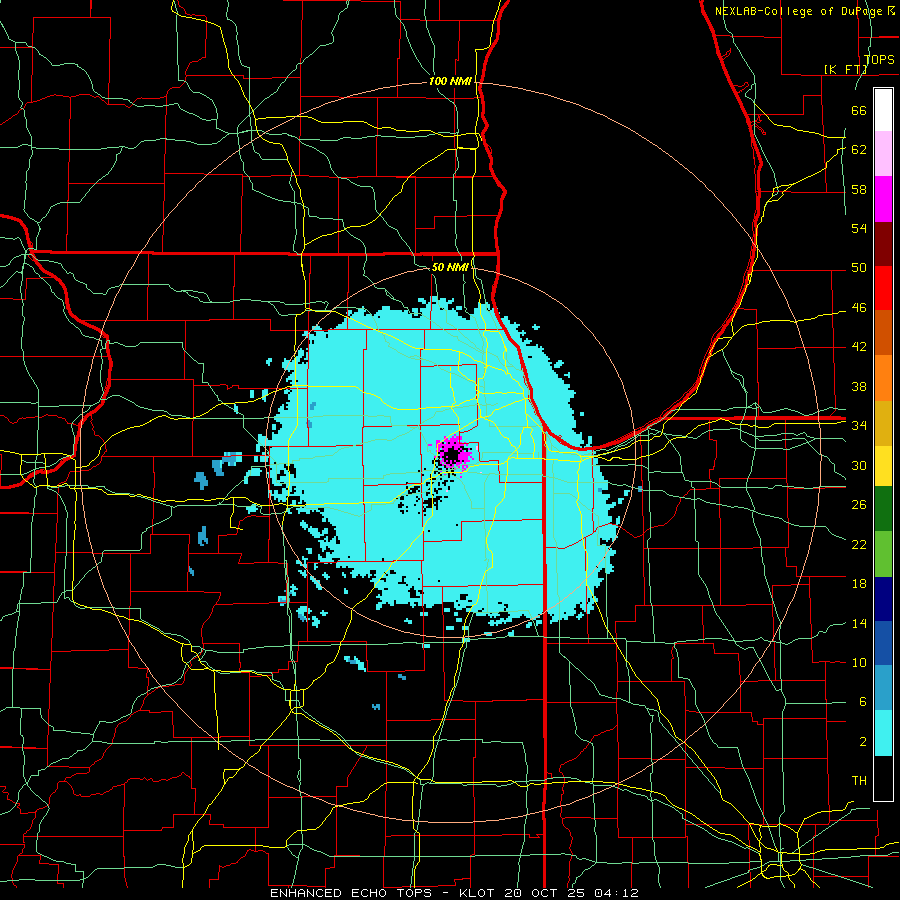Click the 100 NMI range ring label
Viewport: 900px width, 900px height.
pyautogui.click(x=450, y=82)
